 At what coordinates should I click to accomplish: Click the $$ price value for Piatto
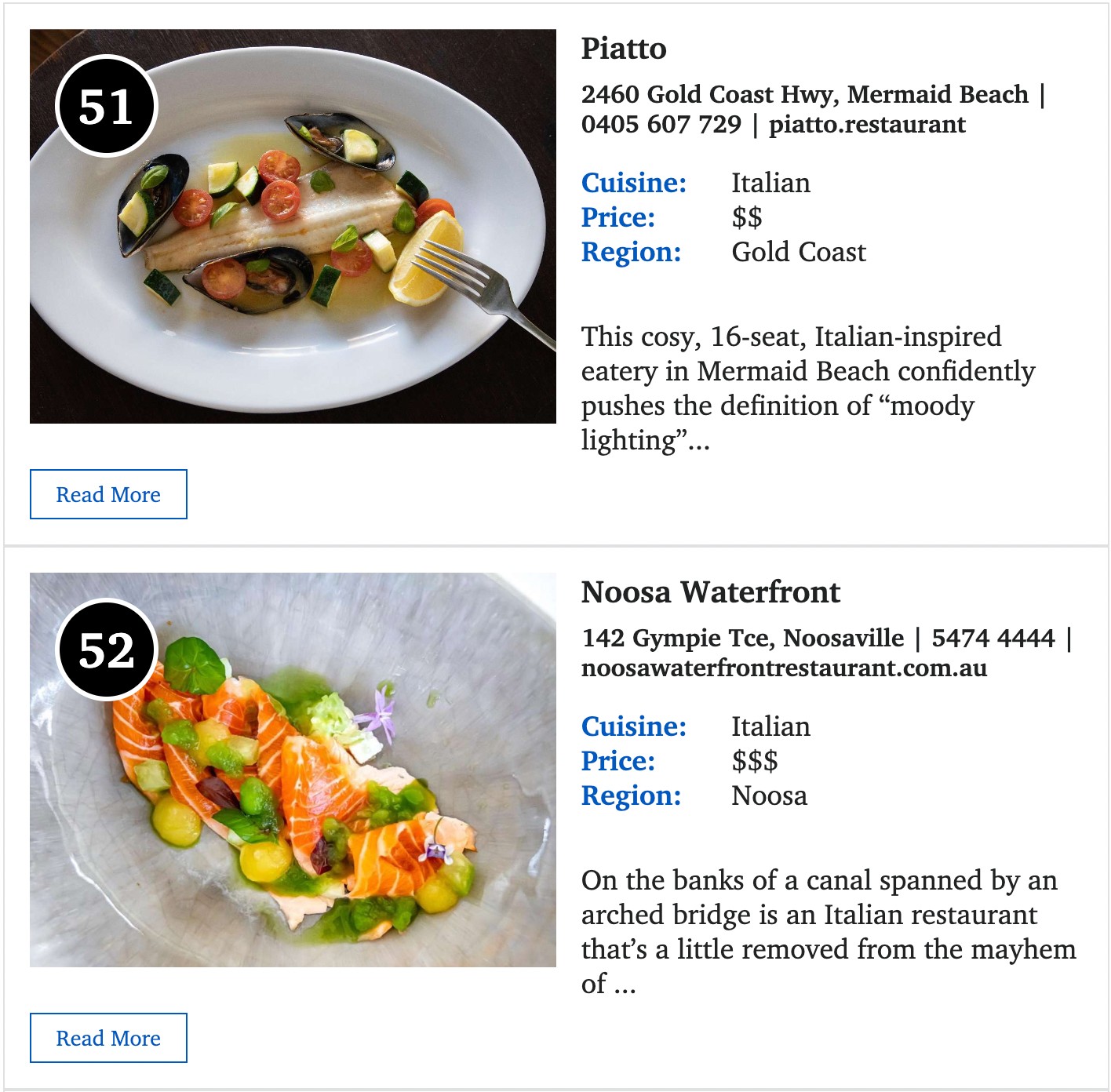746,217
